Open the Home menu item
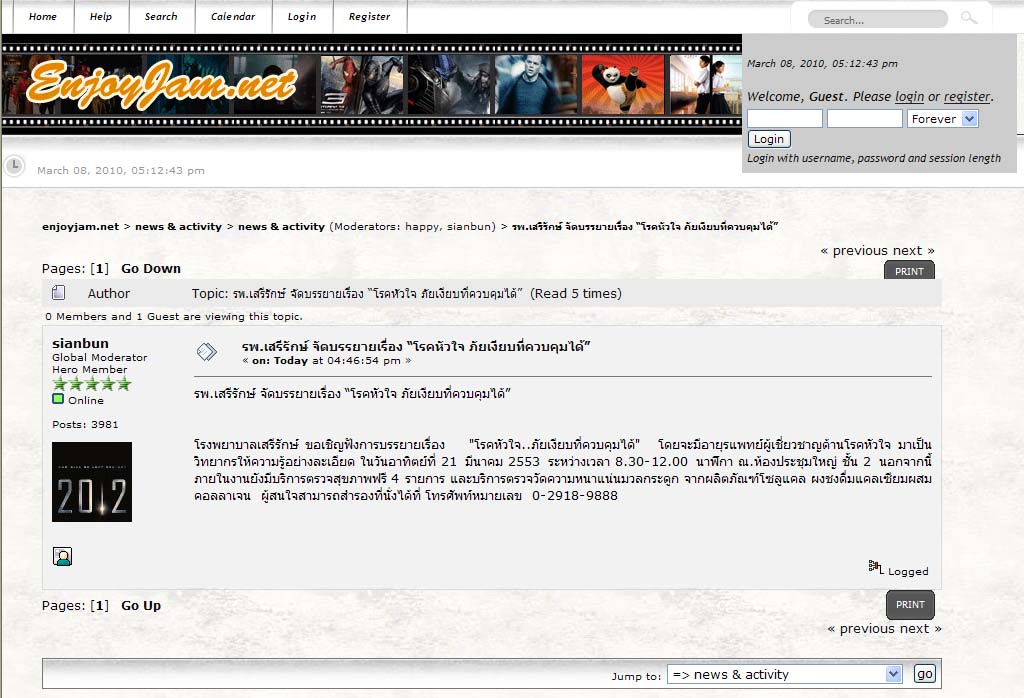This screenshot has height=698, width=1024. (42, 16)
